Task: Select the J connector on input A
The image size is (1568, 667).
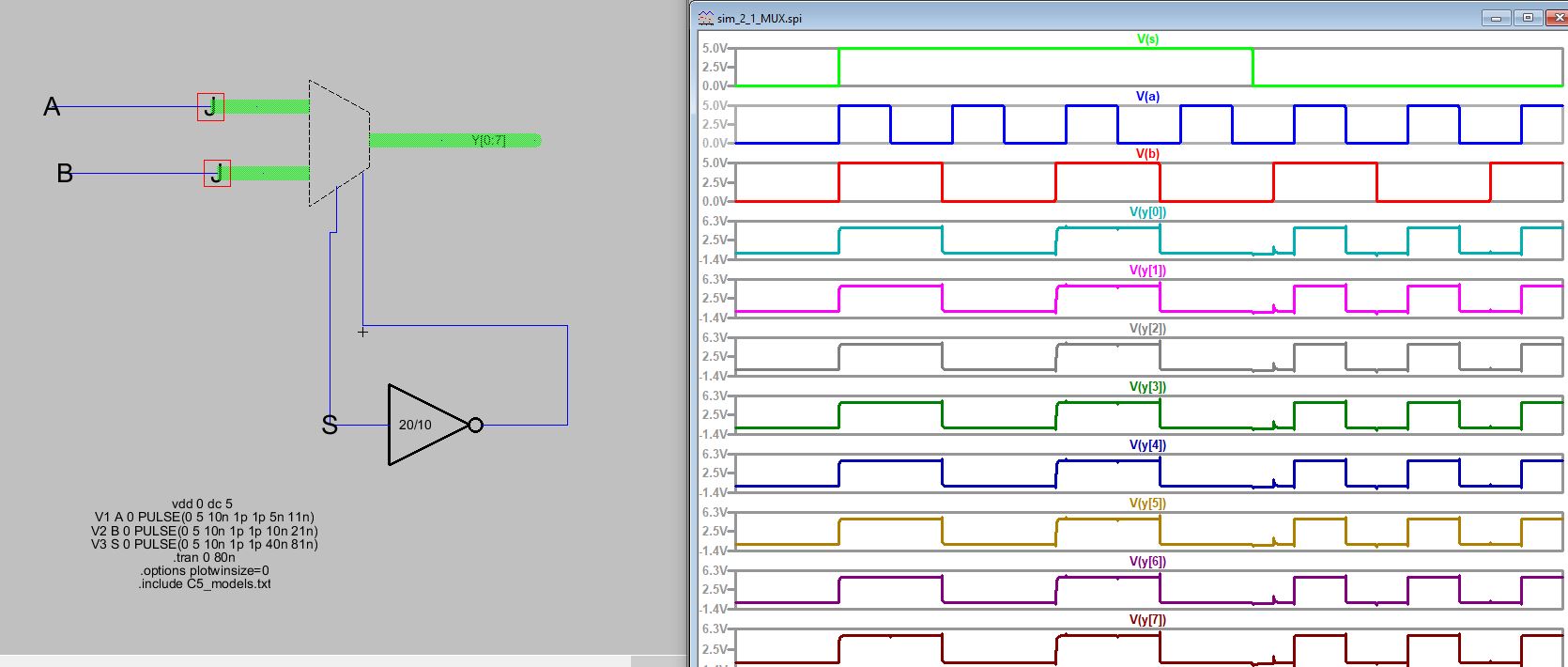Action: (x=210, y=106)
